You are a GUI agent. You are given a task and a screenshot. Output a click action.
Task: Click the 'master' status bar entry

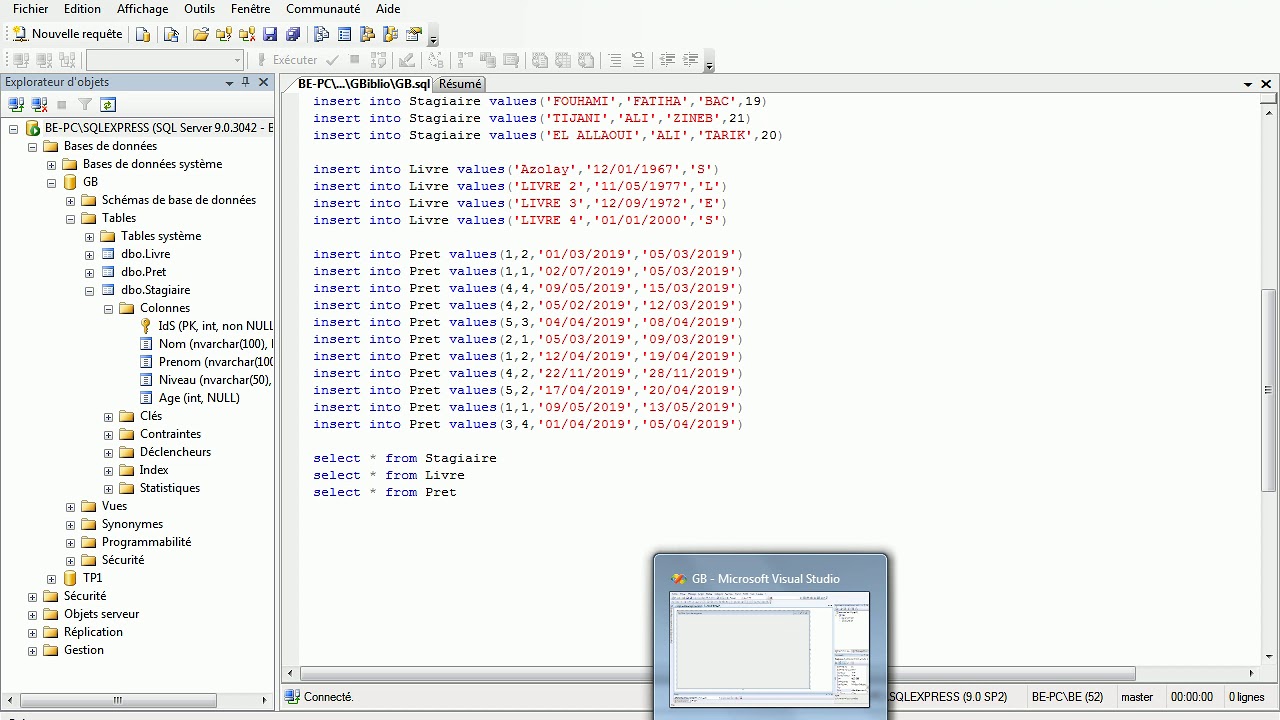[x=1137, y=697]
